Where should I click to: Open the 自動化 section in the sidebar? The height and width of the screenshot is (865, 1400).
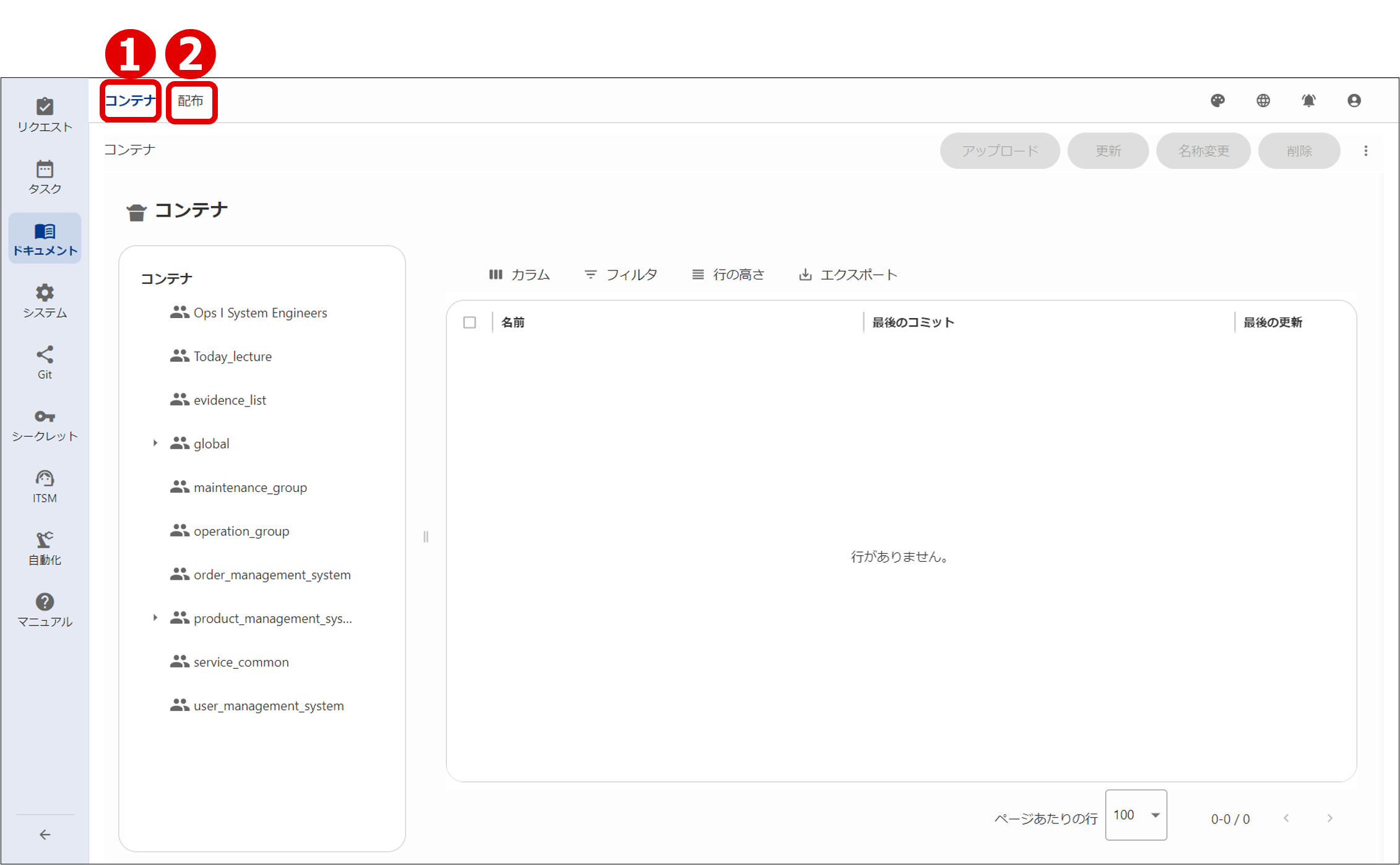coord(44,548)
